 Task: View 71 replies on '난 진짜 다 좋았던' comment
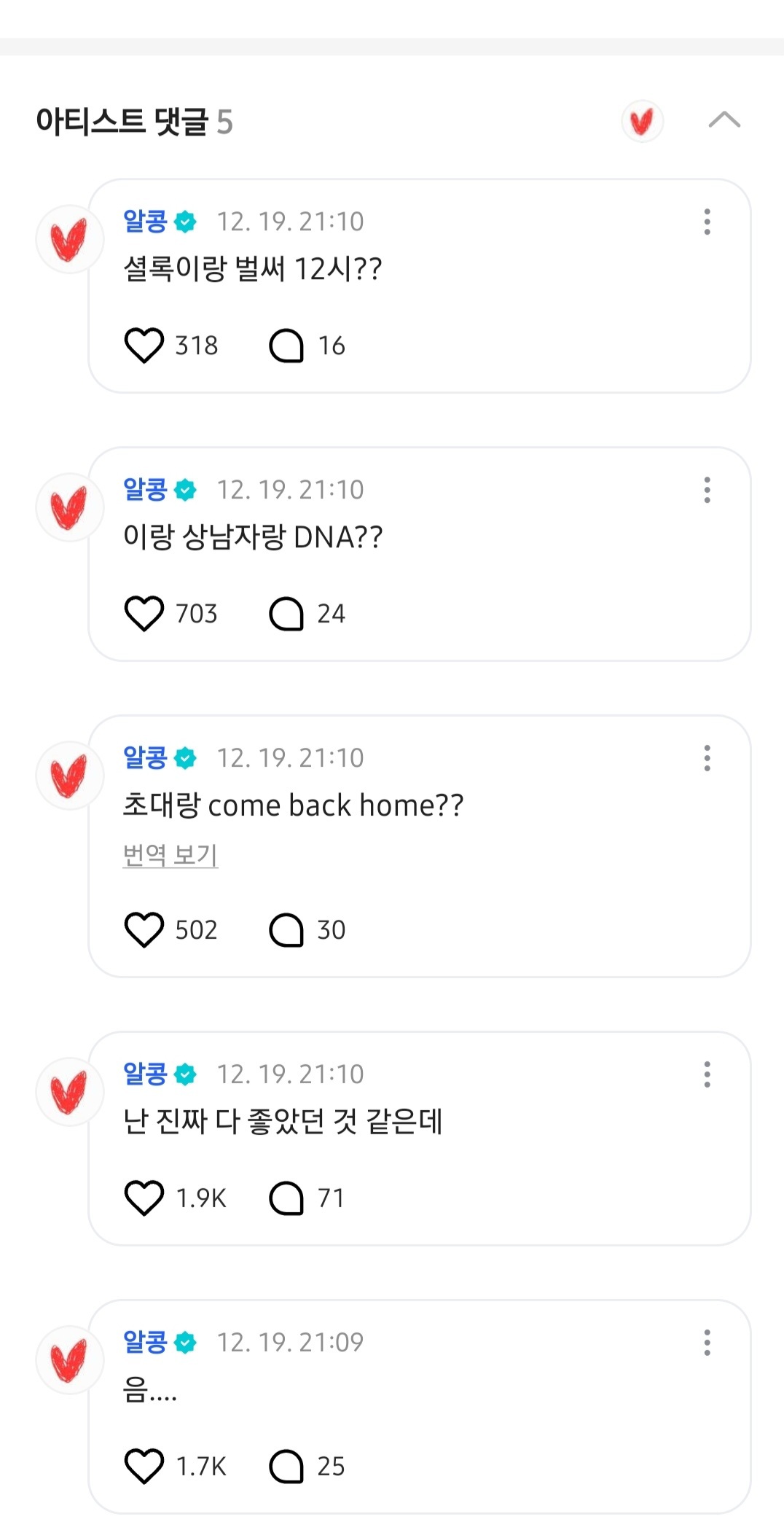click(x=286, y=1198)
